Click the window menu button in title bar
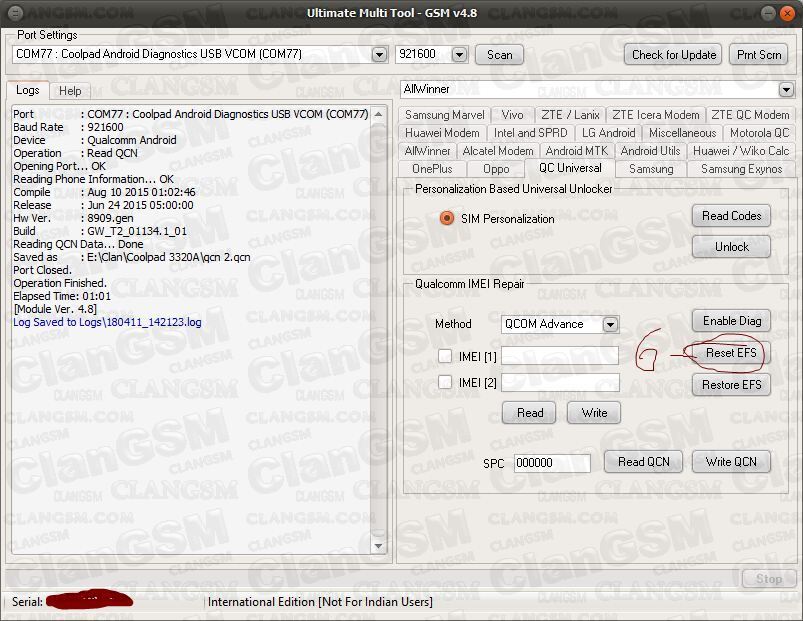The height and width of the screenshot is (621, 803). [16, 13]
